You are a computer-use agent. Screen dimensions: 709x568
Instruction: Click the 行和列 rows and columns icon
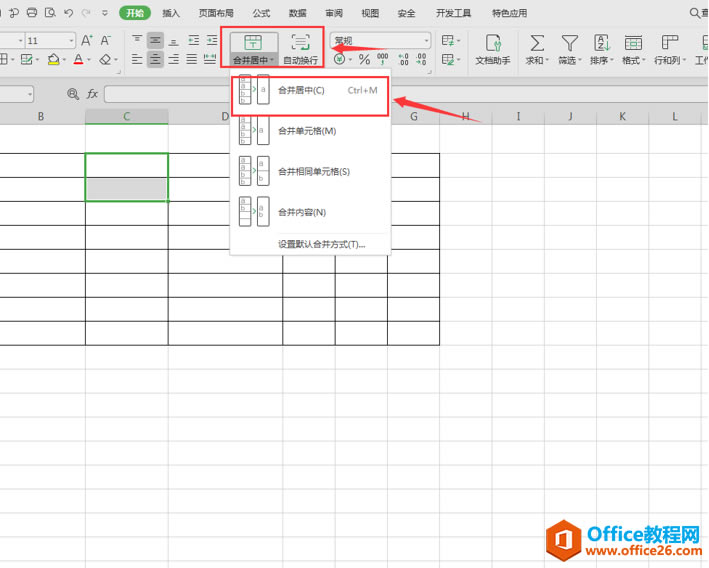click(670, 43)
